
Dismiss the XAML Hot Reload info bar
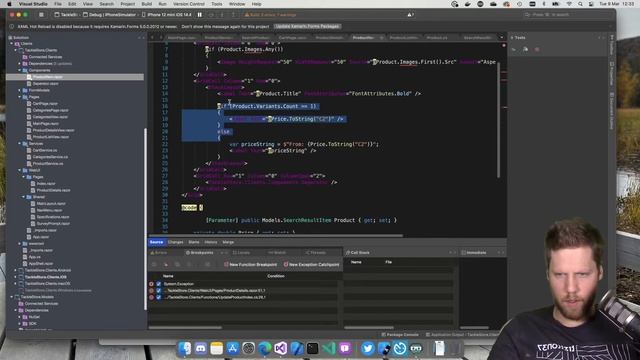(x=611, y=27)
